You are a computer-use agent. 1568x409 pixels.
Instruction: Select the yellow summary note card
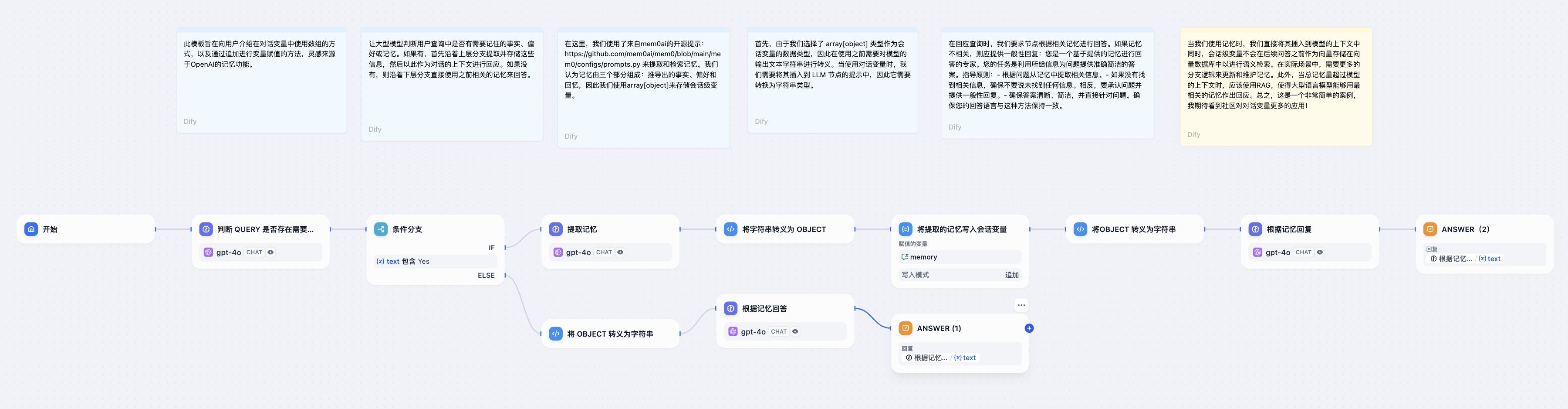[x=1275, y=85]
